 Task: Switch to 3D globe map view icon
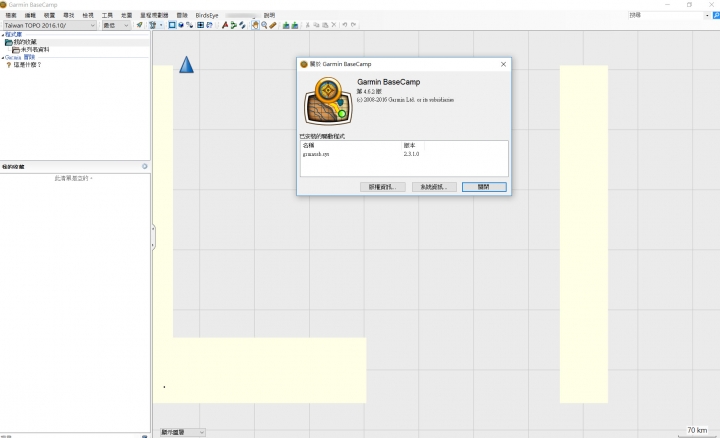(x=181, y=25)
